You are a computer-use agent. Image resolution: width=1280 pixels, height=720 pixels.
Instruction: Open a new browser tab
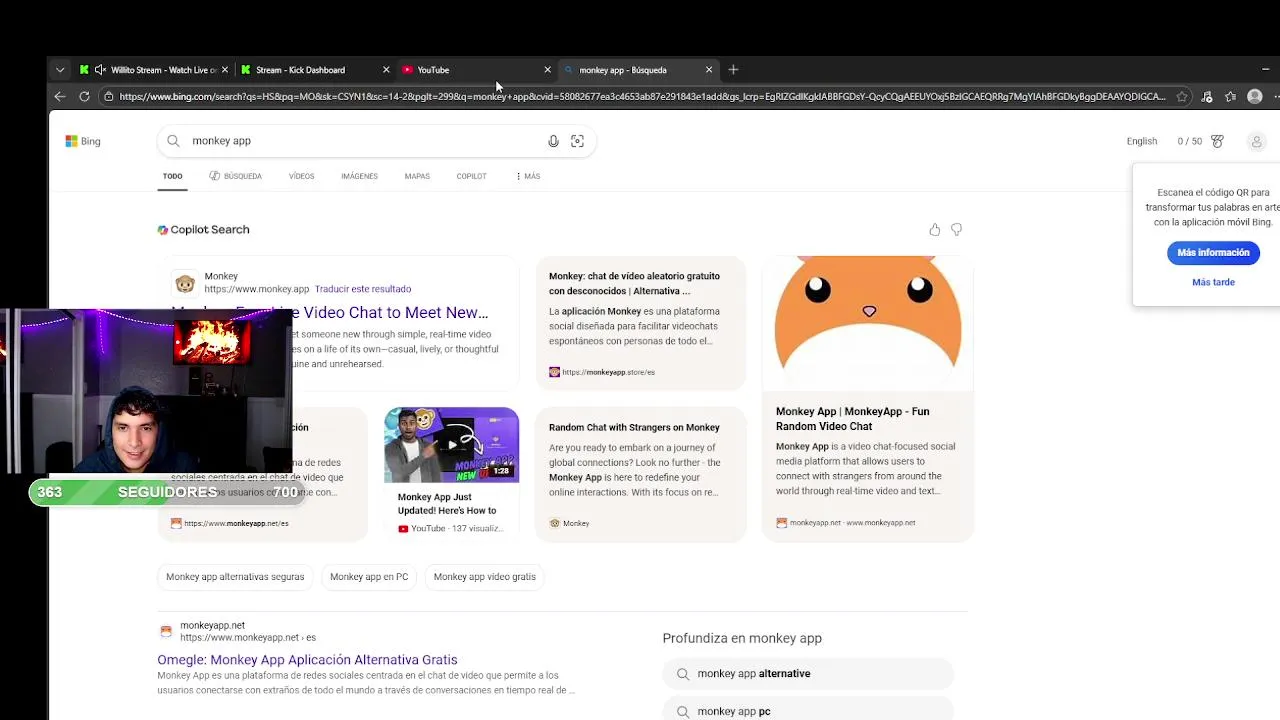point(733,70)
